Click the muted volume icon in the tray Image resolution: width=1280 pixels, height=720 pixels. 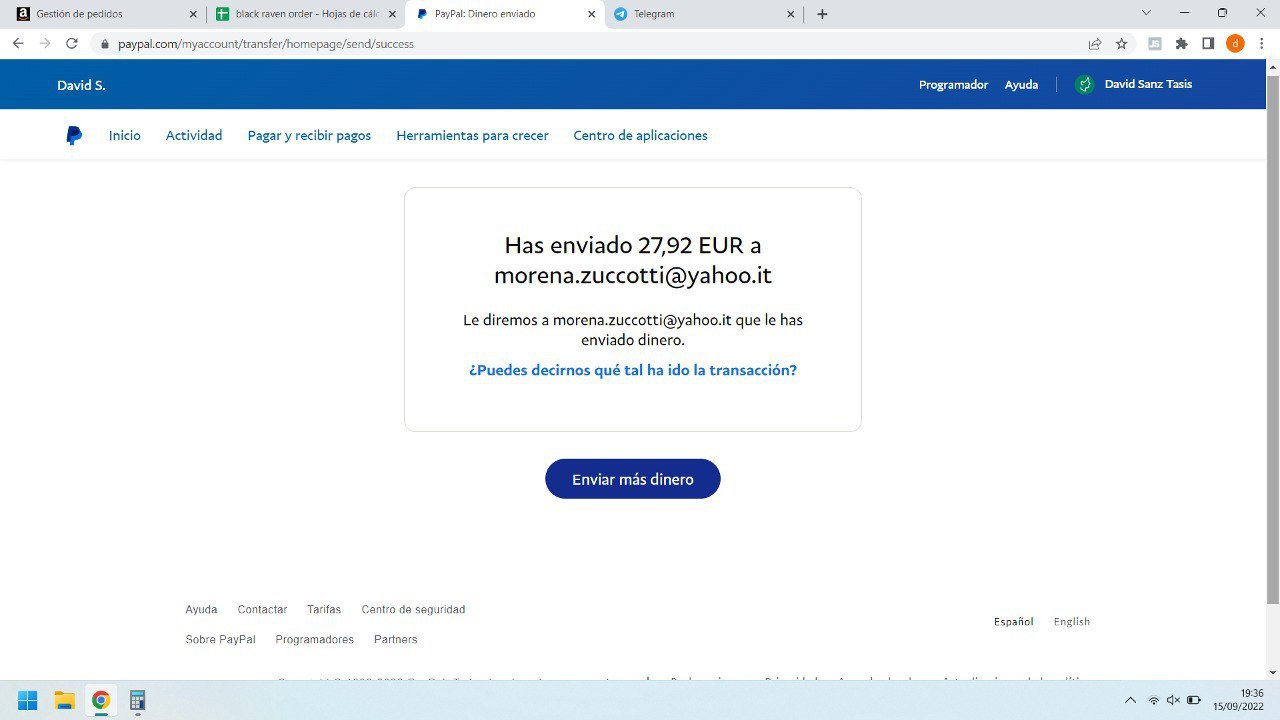1173,700
